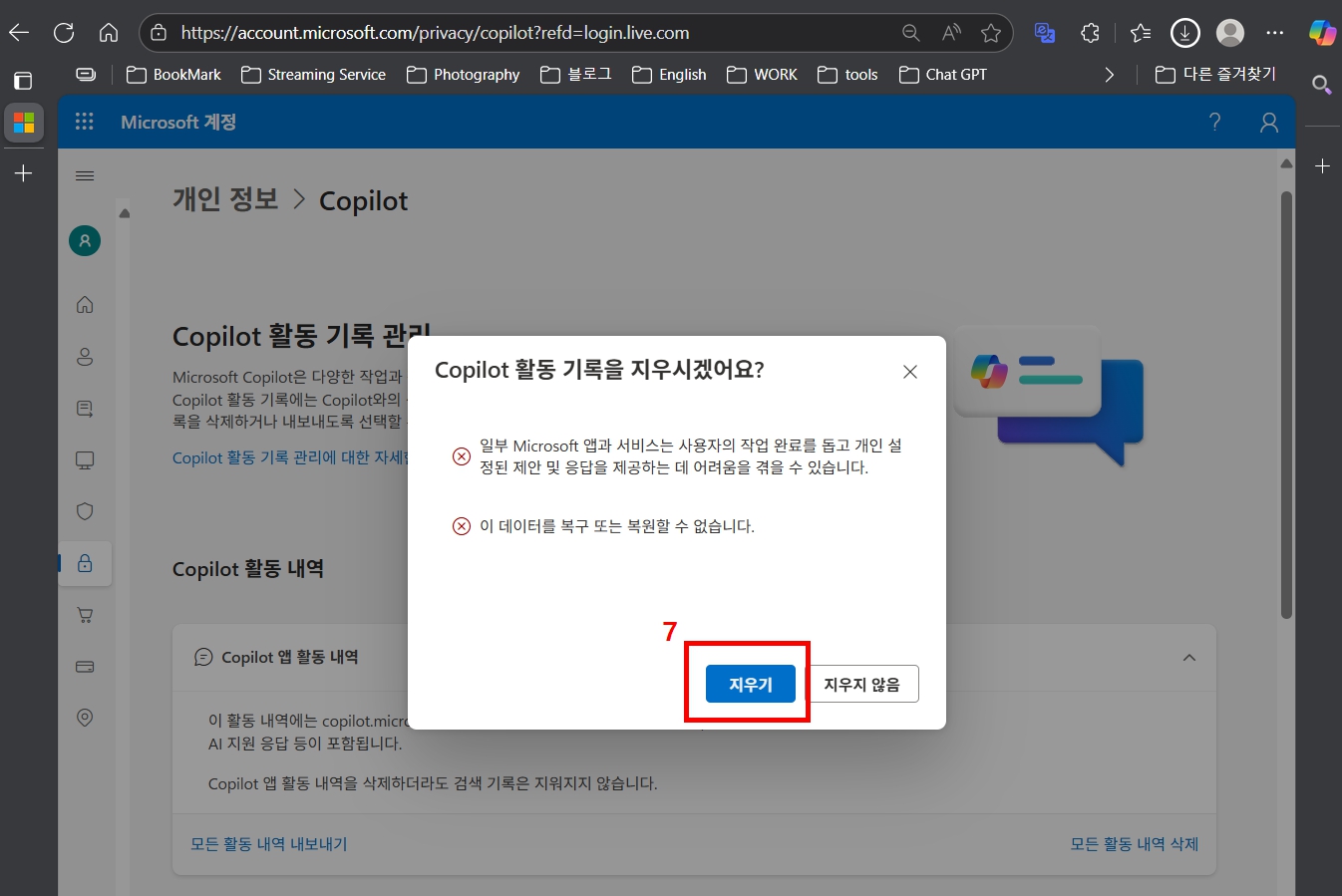
Task: Add a sidebar app with plus icon
Action: (1322, 166)
